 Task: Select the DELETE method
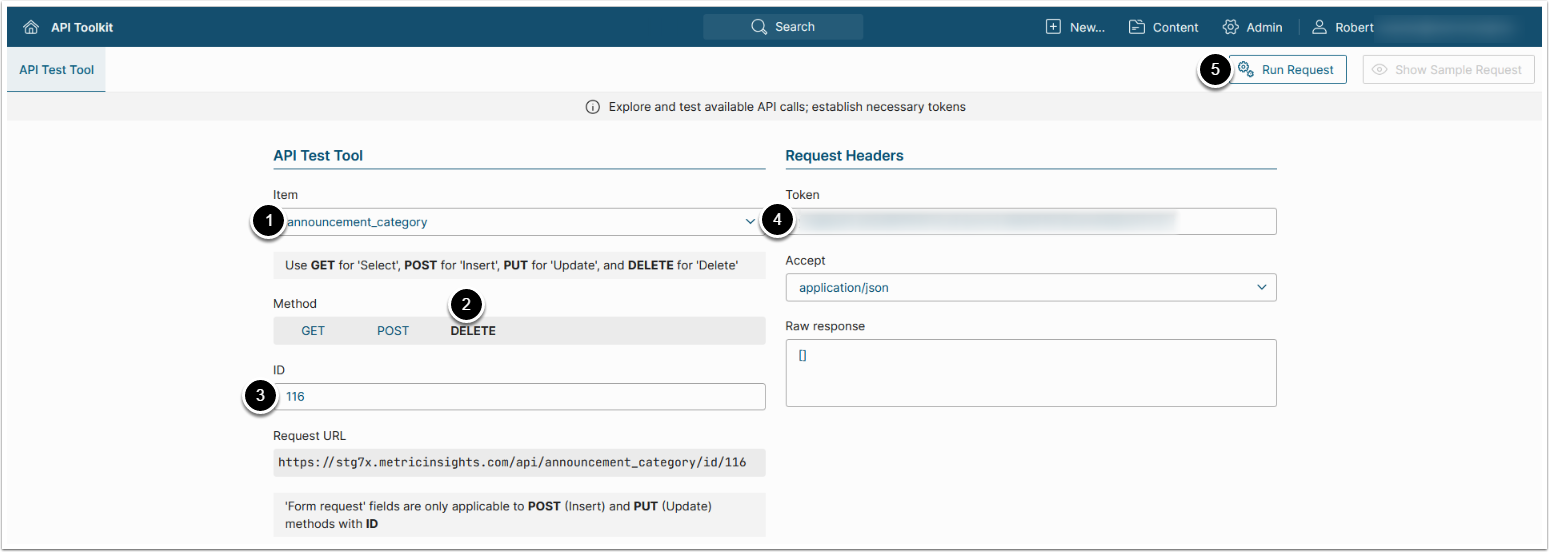(473, 331)
